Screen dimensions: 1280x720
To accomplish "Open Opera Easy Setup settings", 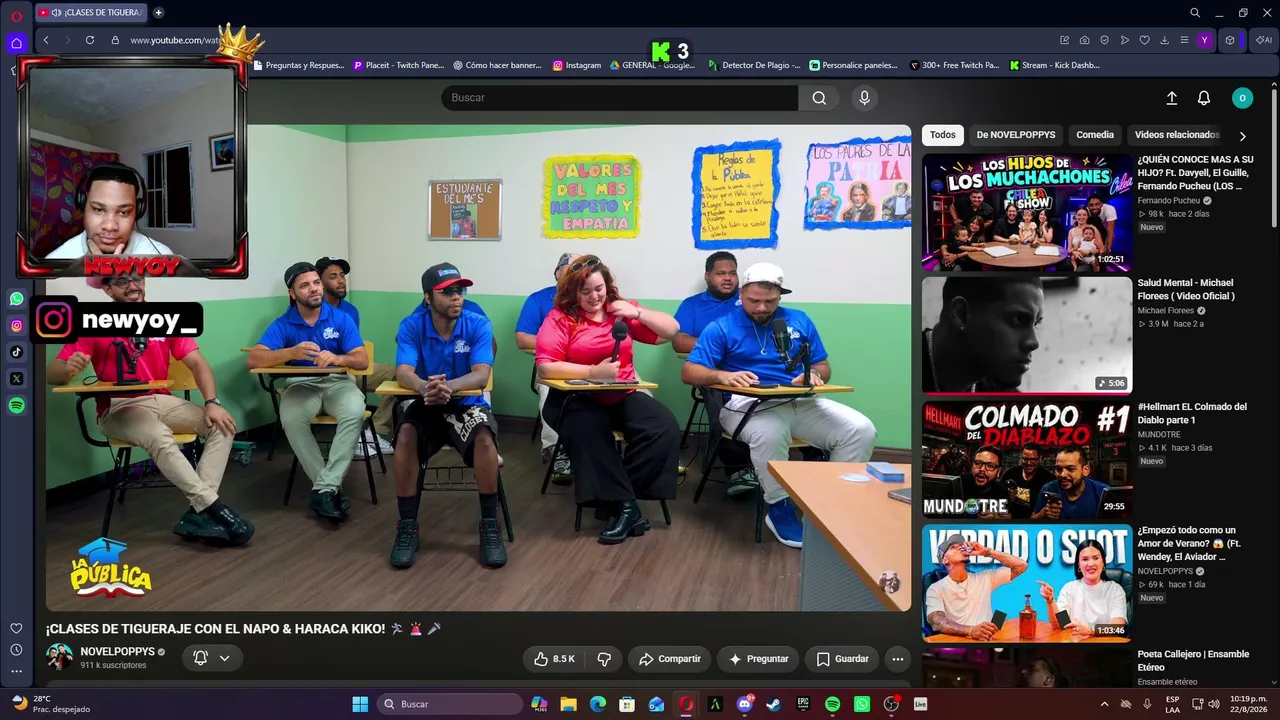I will coord(1185,40).
